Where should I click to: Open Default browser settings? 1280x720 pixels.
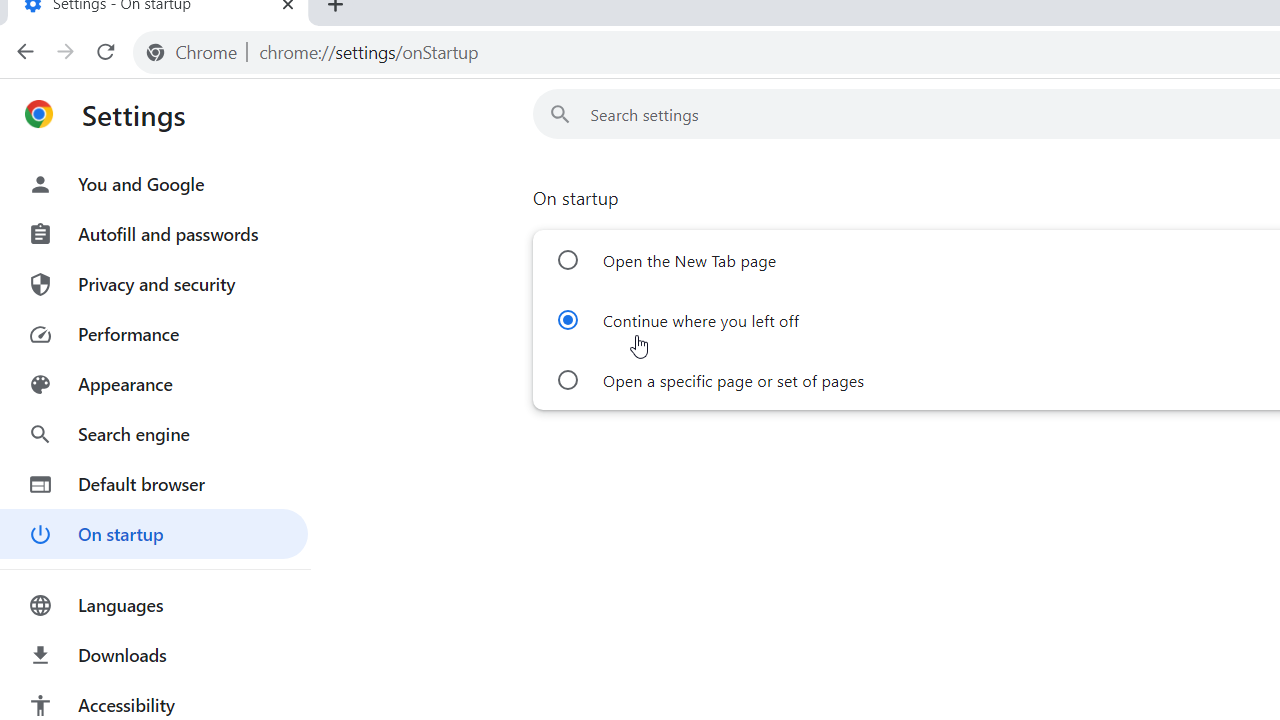[154, 484]
